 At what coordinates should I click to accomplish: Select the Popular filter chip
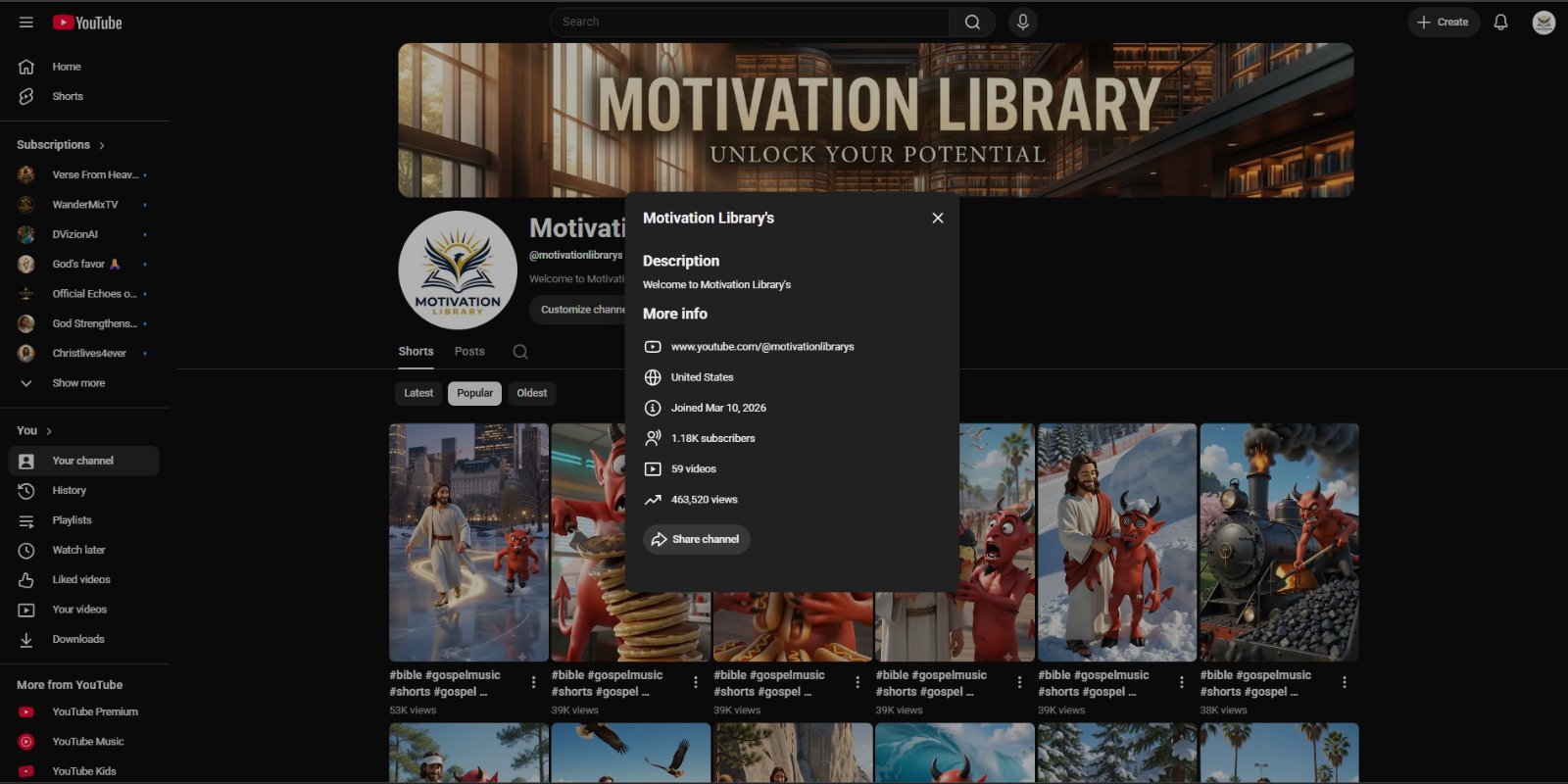(x=475, y=393)
